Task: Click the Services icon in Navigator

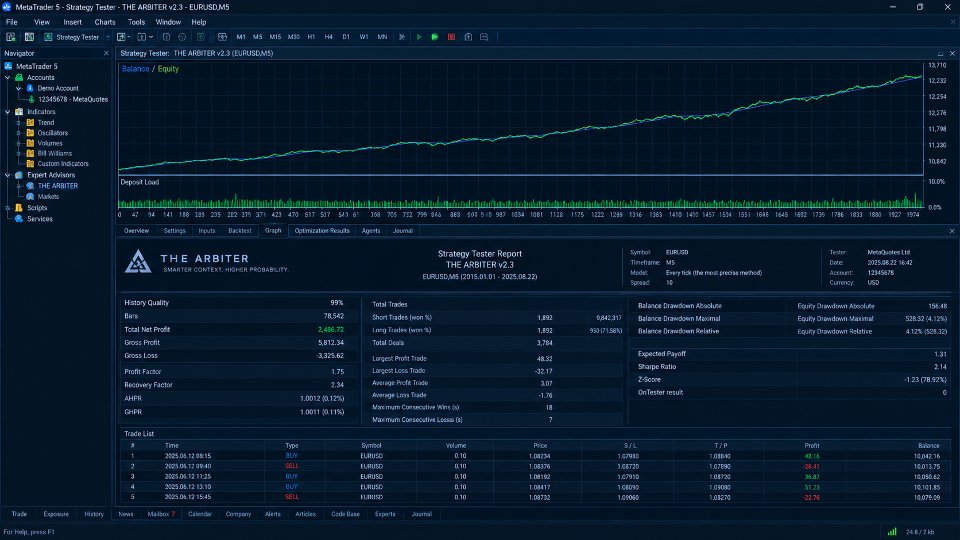Action: coord(19,219)
